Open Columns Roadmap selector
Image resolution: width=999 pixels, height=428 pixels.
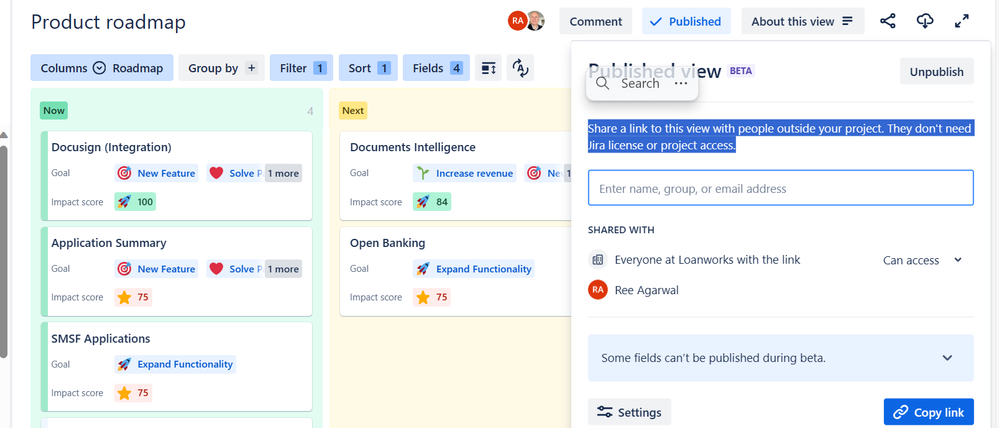point(102,68)
